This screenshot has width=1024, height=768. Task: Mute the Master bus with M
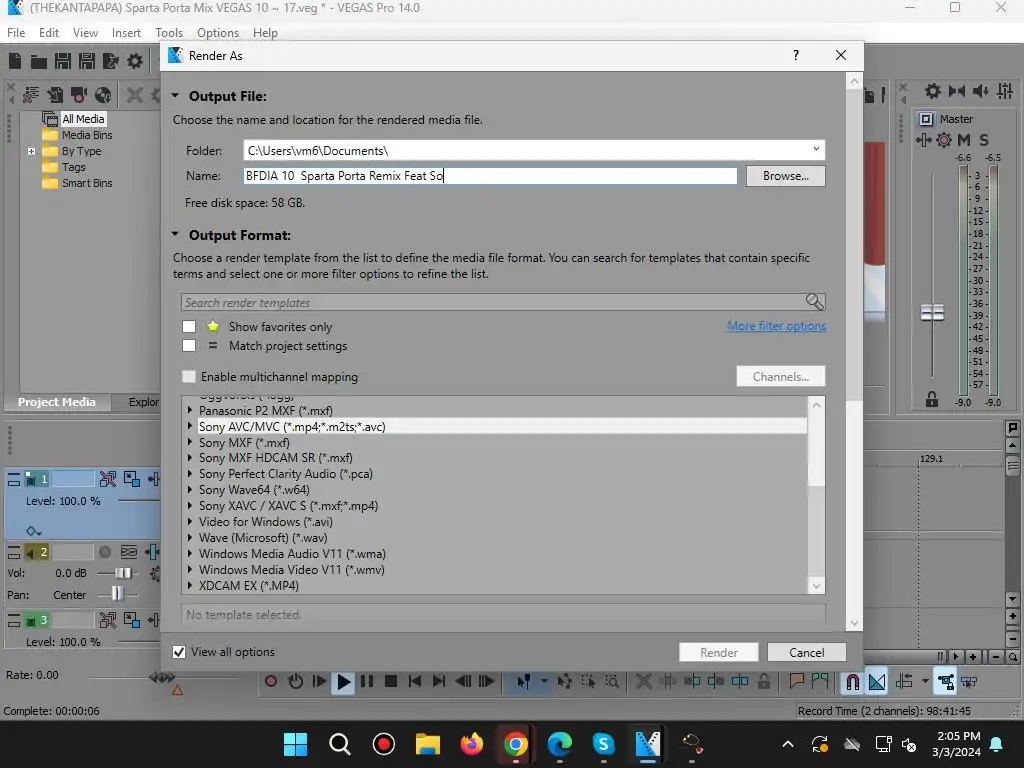click(x=964, y=140)
